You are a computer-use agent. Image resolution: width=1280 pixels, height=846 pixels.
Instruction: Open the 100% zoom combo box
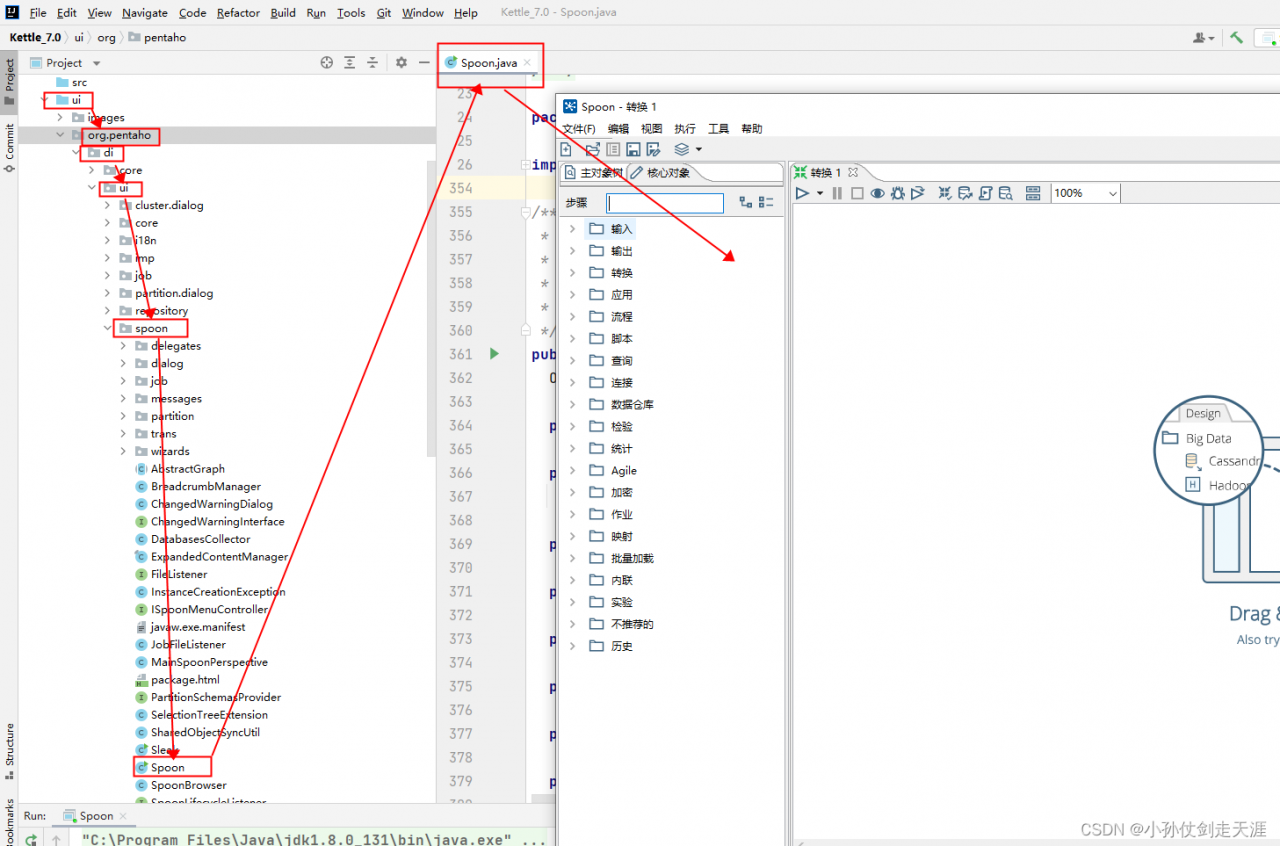(x=1085, y=193)
